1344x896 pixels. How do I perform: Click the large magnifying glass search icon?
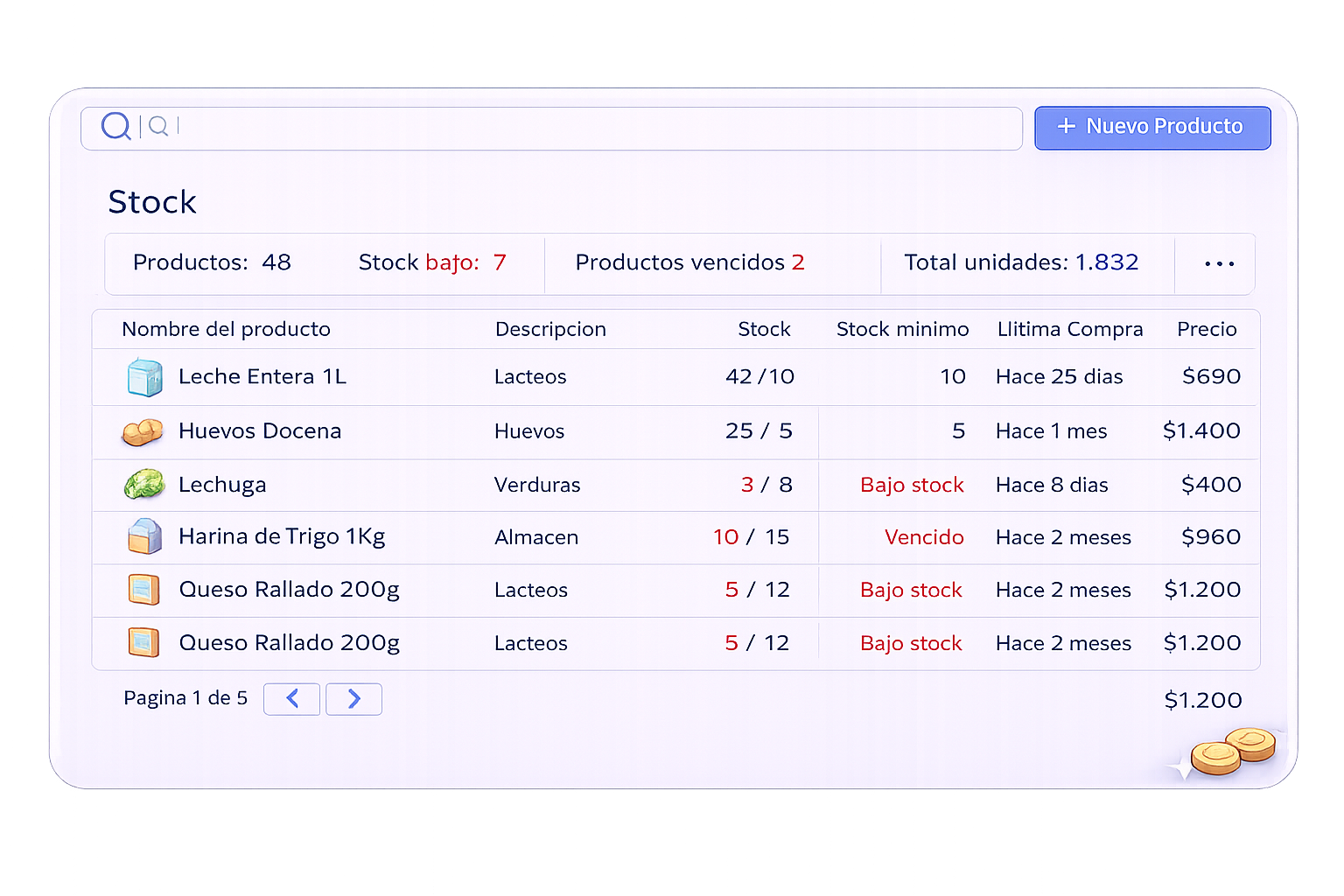[115, 127]
